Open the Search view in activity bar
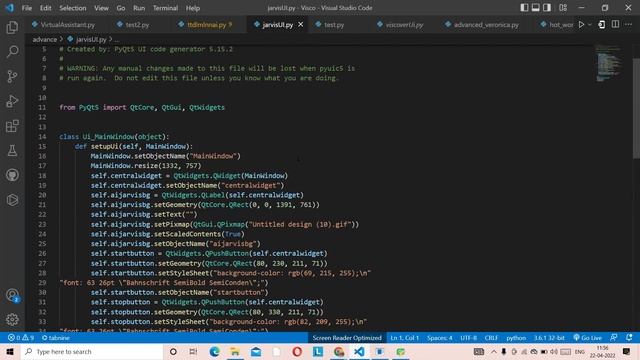 pos(12,52)
